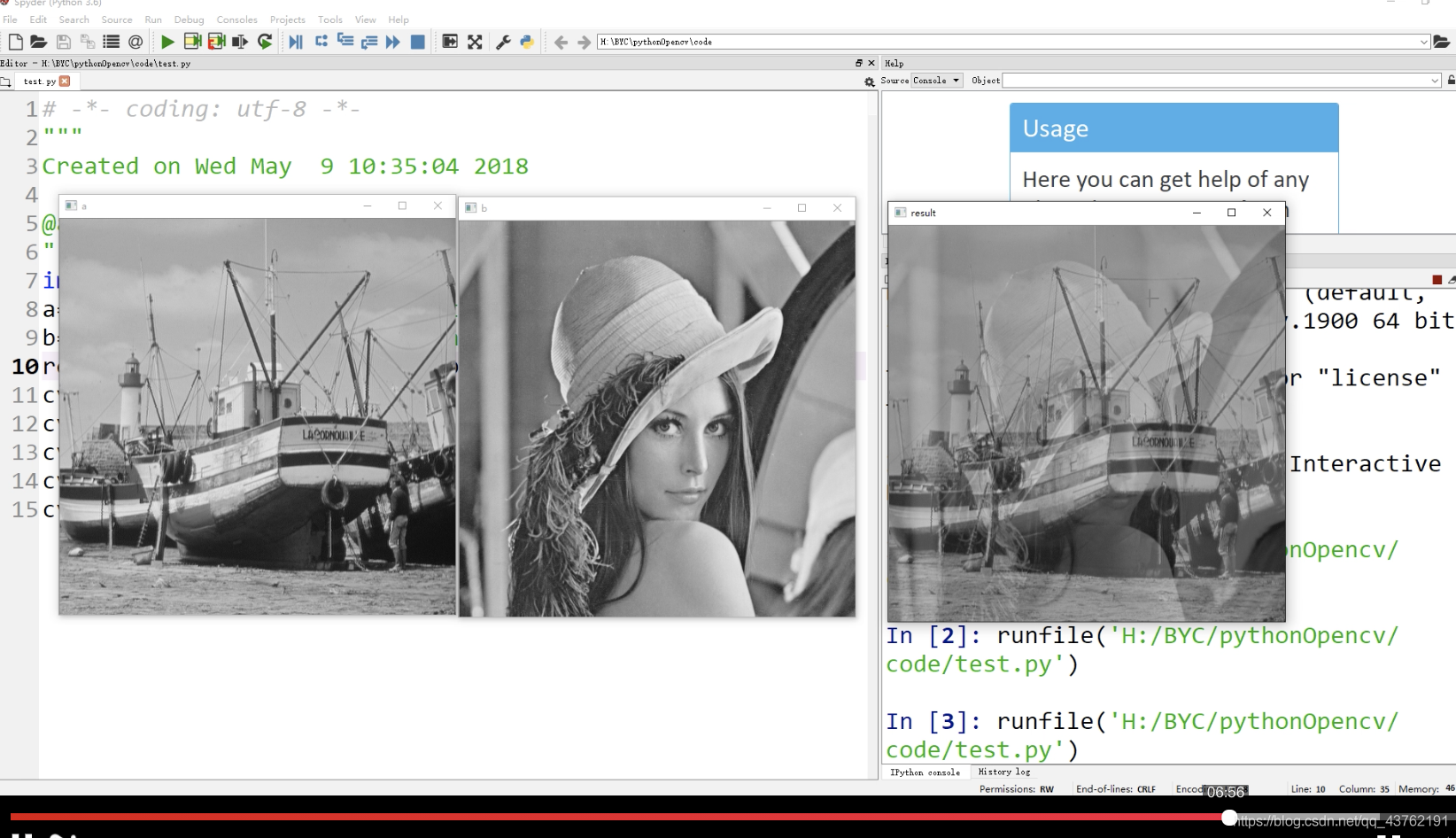
Task: Close the test.py tab
Action: point(65,81)
